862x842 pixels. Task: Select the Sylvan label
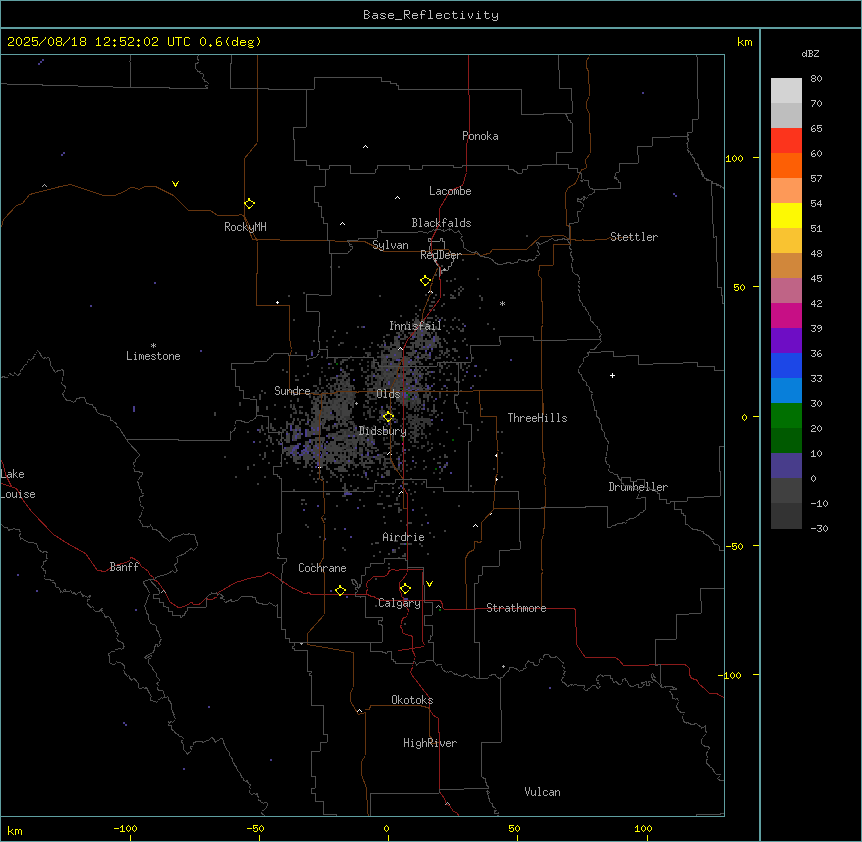(390, 245)
